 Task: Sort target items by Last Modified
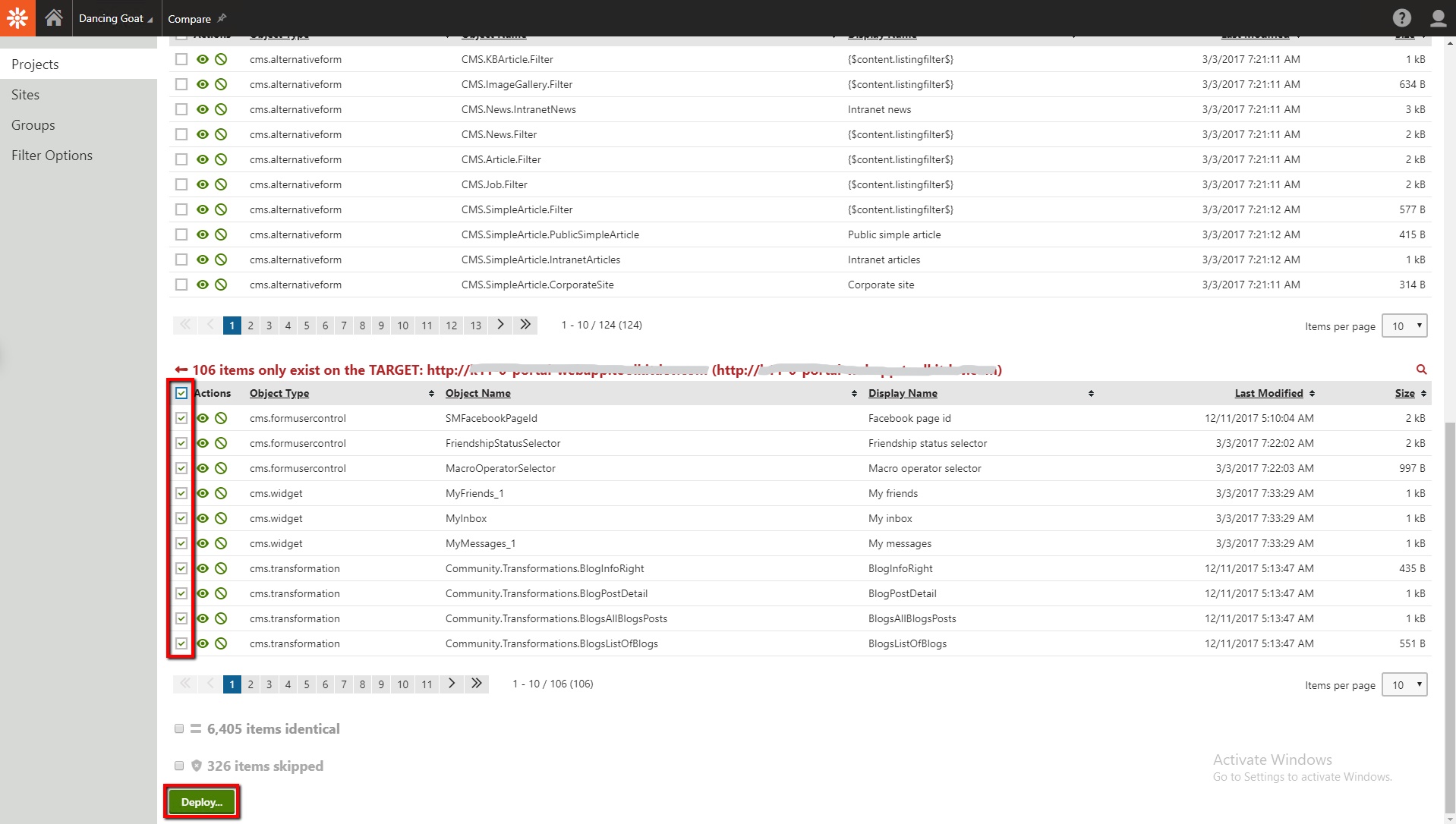(1268, 393)
